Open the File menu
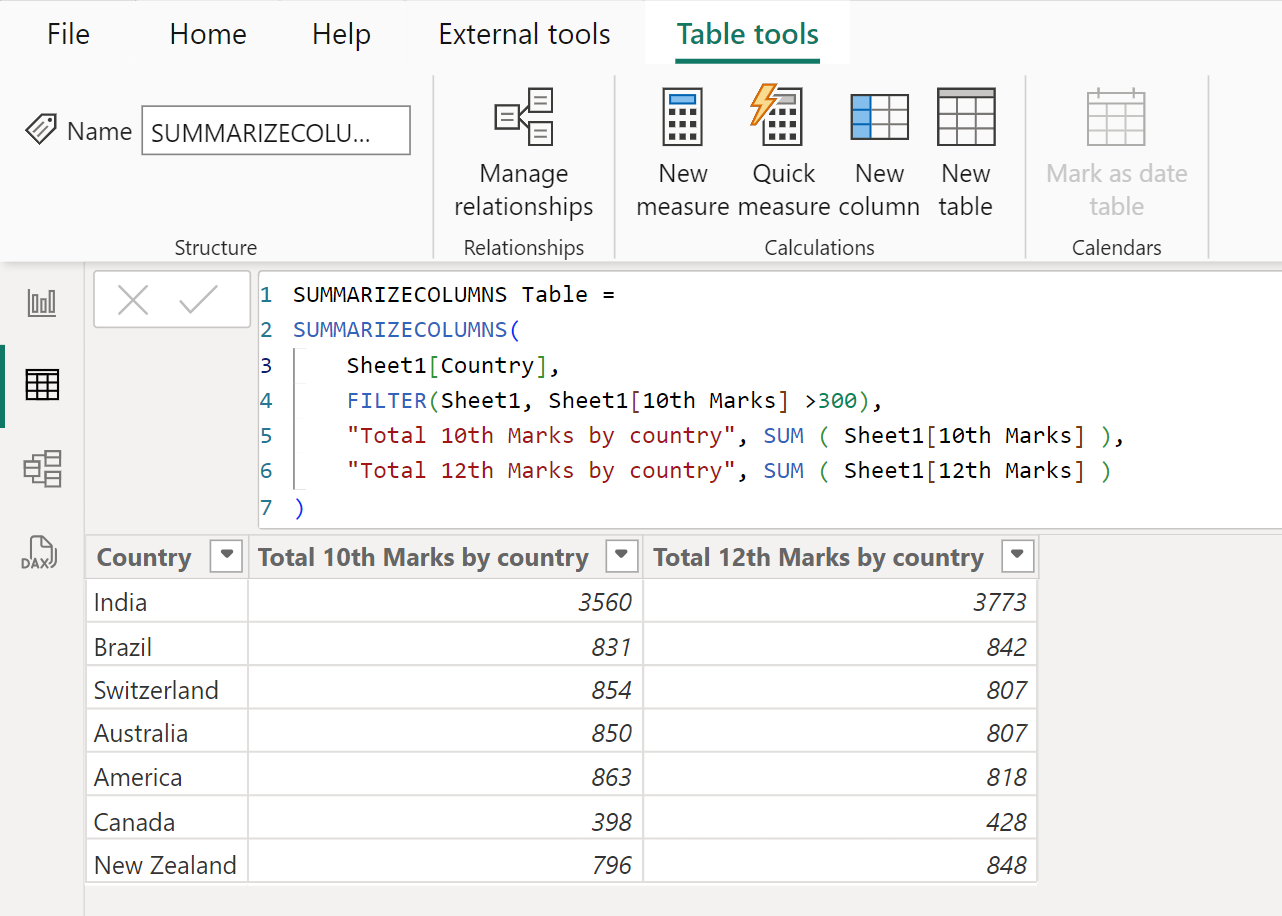Screen dimensions: 1282x916 click(67, 33)
